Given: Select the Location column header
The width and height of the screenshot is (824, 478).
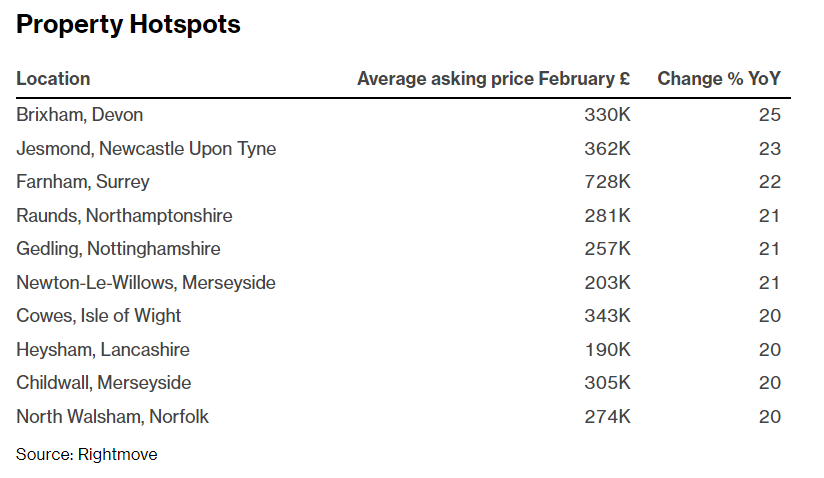Looking at the screenshot, I should pos(53,79).
